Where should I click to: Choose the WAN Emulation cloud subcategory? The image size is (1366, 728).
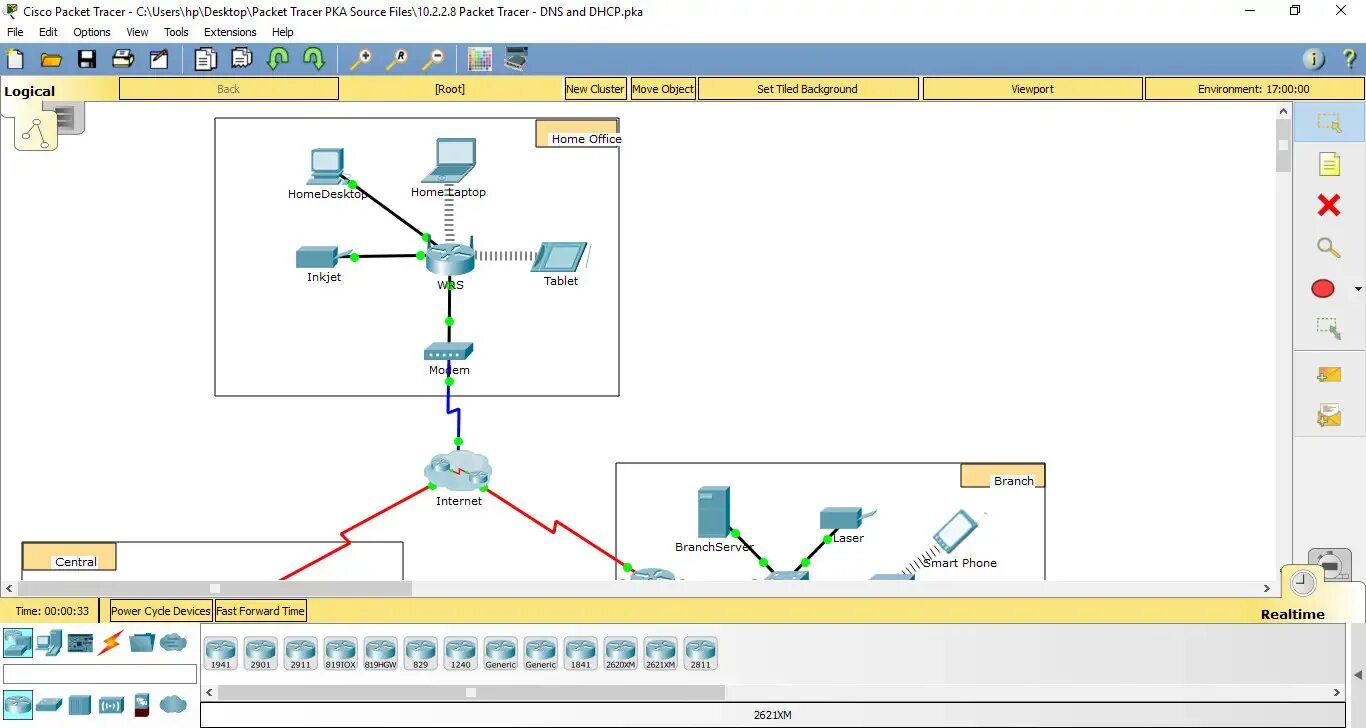tap(173, 704)
